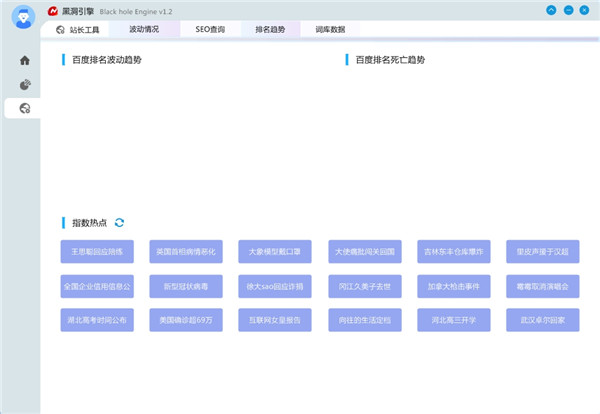Switch to the 站长工具 tab
This screenshot has width=600, height=414.
tap(78, 29)
